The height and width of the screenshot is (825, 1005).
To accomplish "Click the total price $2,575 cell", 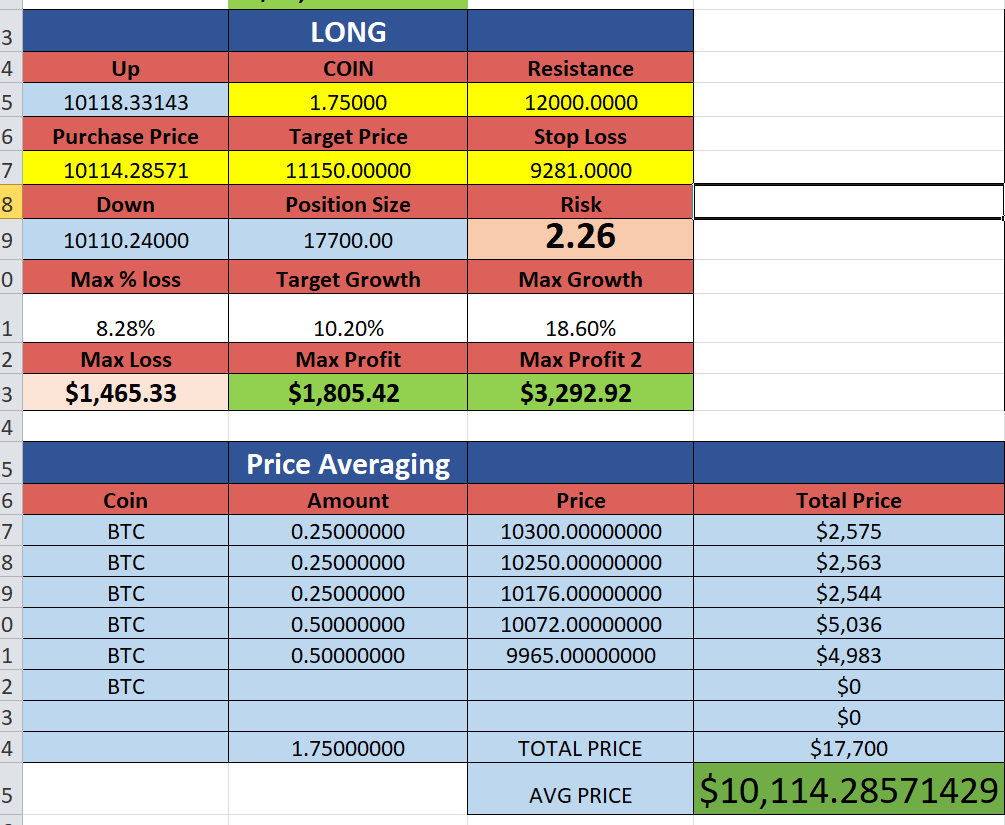I will click(849, 530).
